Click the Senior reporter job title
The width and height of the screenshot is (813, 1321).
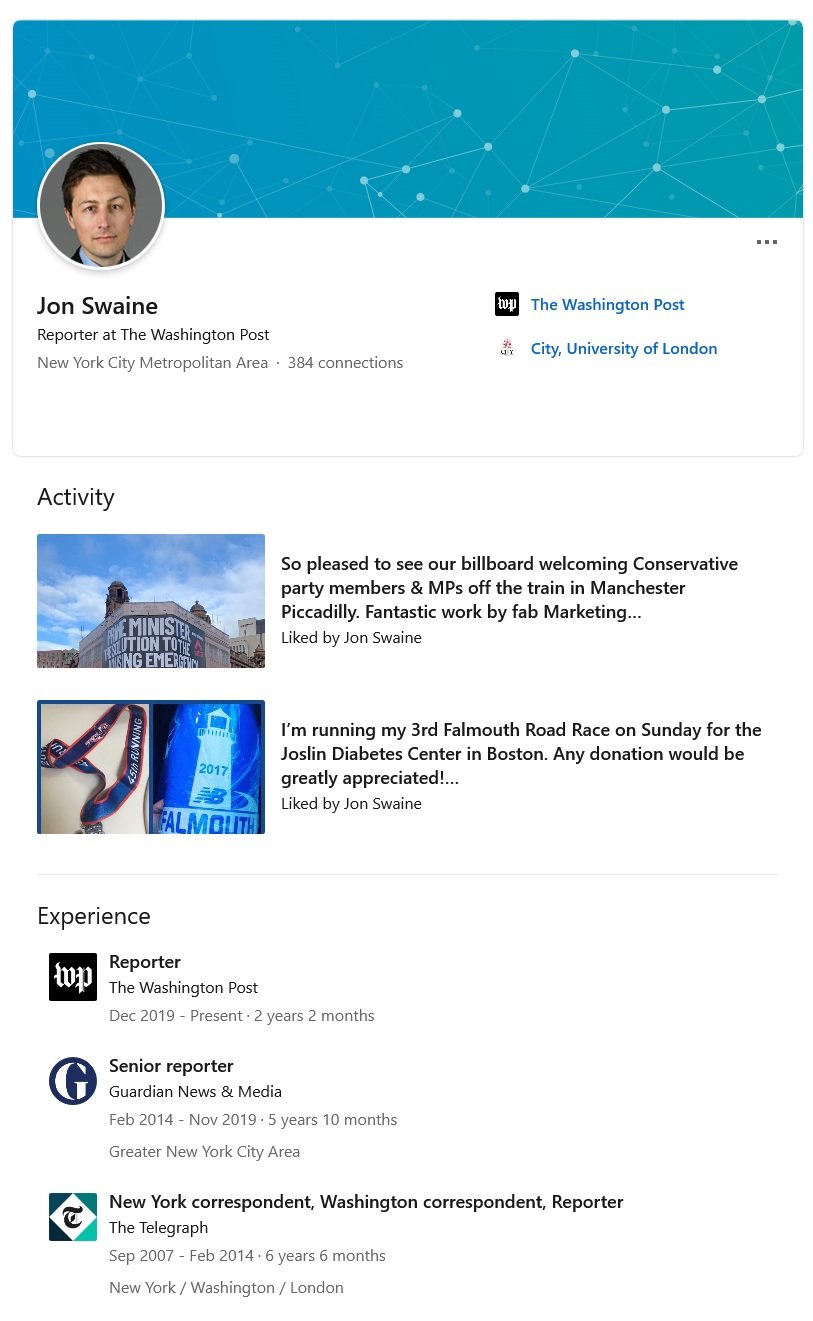[x=171, y=1066]
